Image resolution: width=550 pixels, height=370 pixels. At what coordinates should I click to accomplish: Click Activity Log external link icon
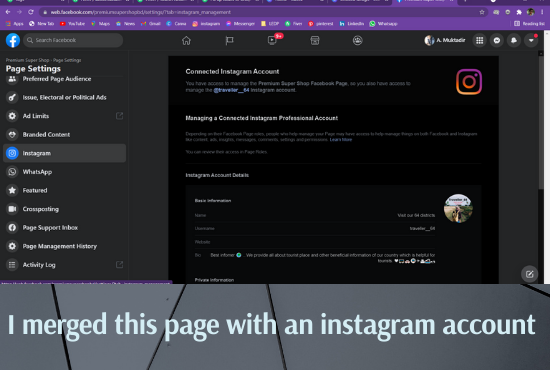(119, 264)
